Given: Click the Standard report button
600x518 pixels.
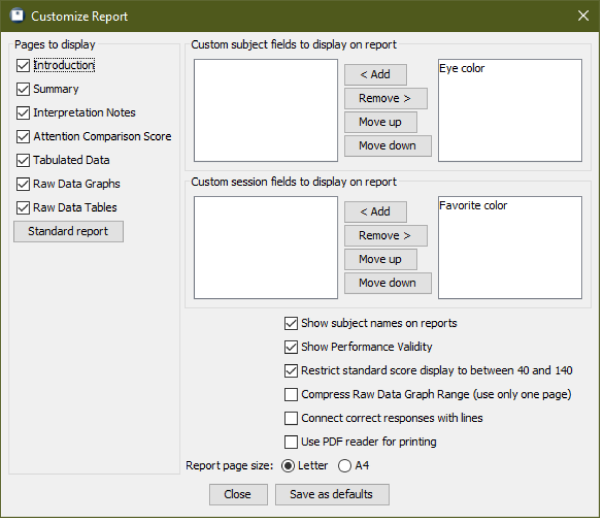Looking at the screenshot, I should click(68, 231).
